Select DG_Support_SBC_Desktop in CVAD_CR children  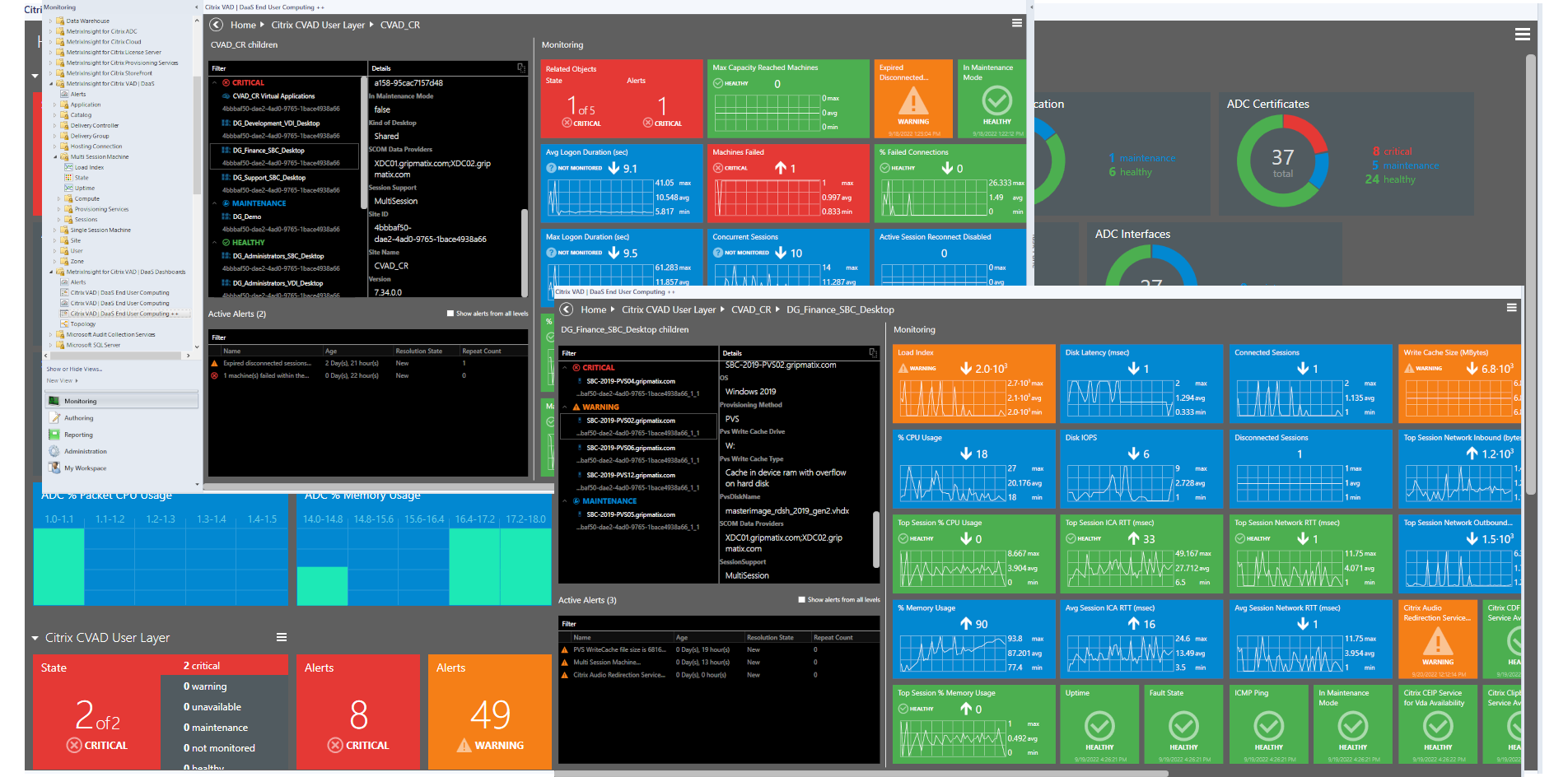pos(286,184)
